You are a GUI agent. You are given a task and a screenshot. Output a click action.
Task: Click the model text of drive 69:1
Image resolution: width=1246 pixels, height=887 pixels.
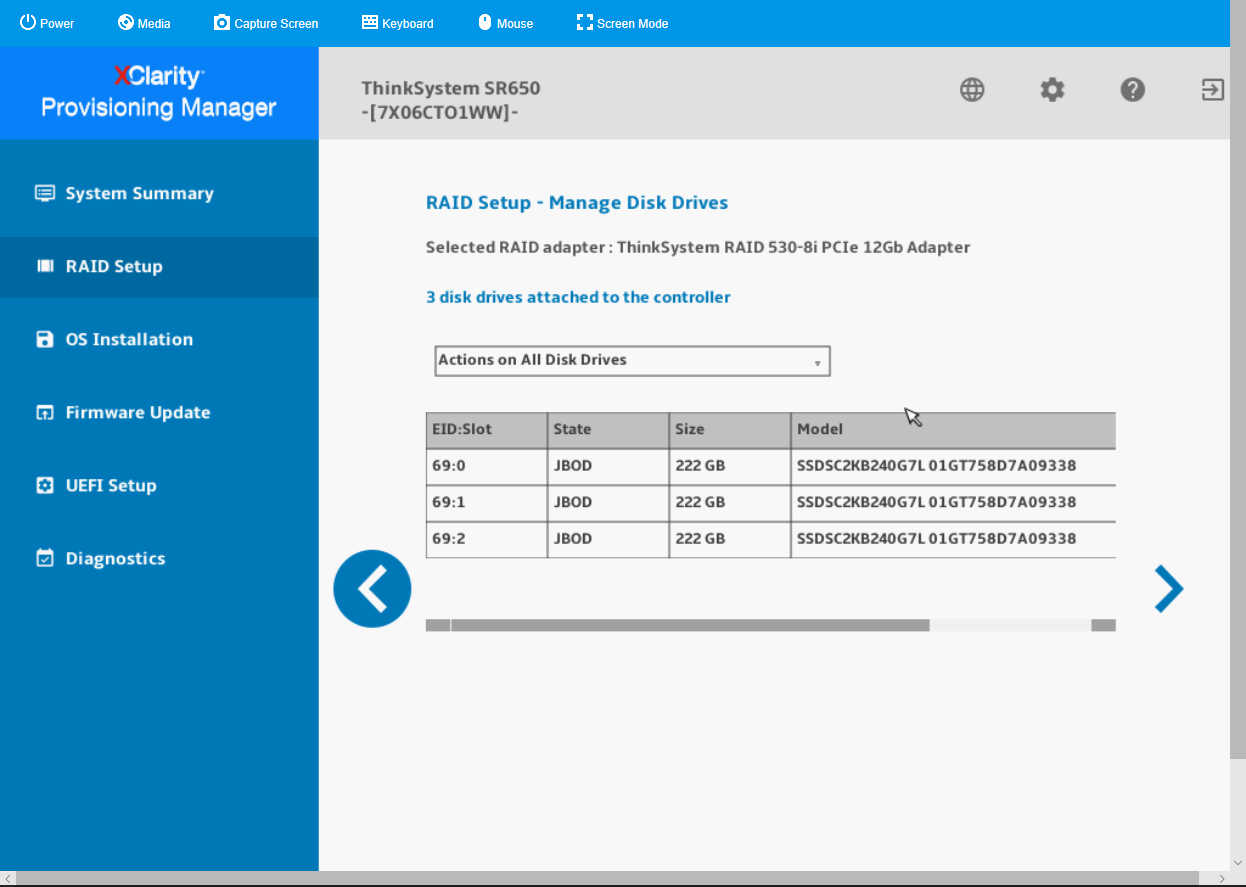click(x=936, y=502)
